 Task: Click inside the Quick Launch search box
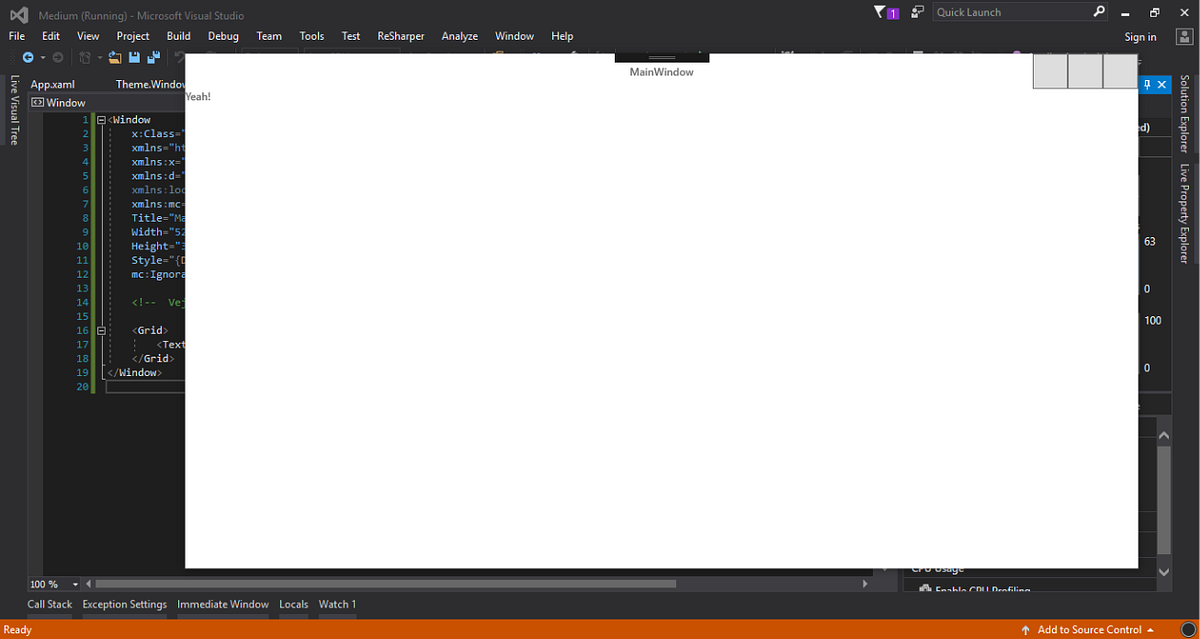(1010, 11)
